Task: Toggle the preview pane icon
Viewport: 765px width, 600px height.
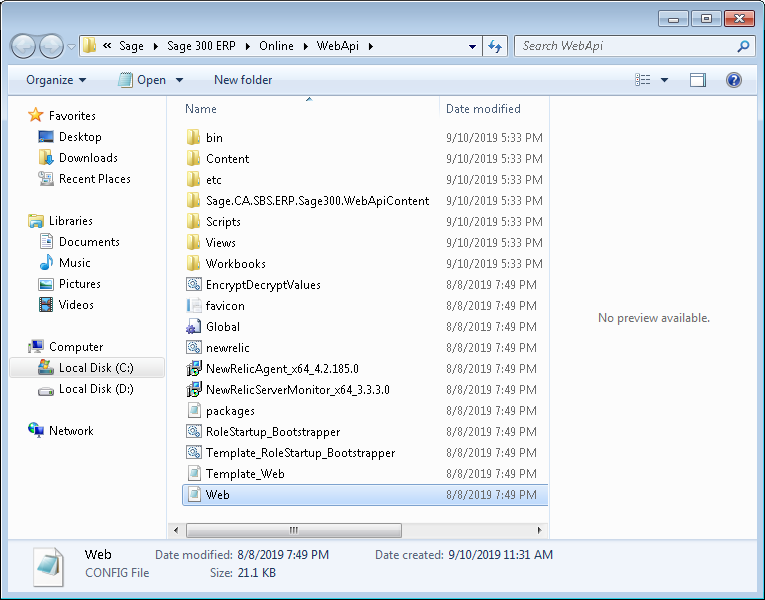Action: coord(698,80)
